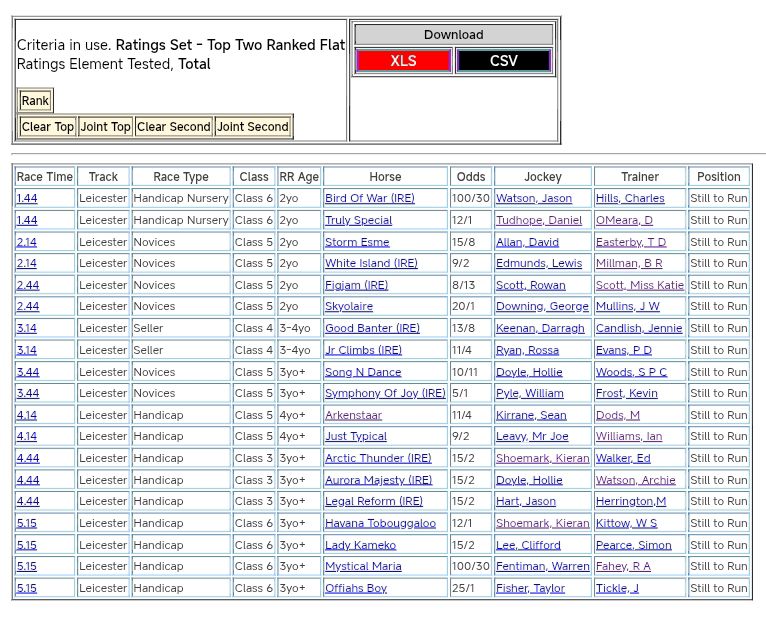Screen dimensions: 766x620
Task: Download ratings as XLS file
Action: tap(403, 61)
